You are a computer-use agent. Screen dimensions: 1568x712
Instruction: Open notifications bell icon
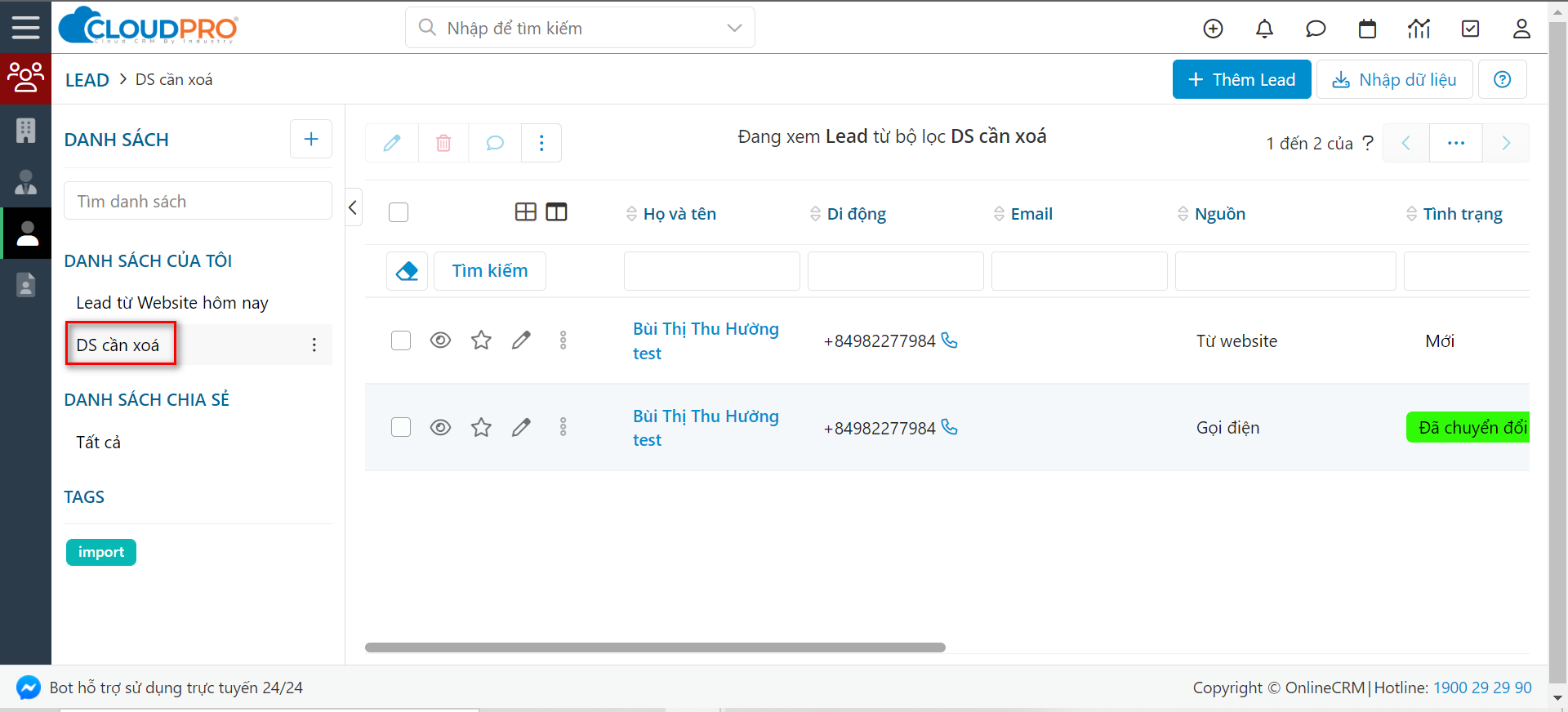coord(1264,29)
